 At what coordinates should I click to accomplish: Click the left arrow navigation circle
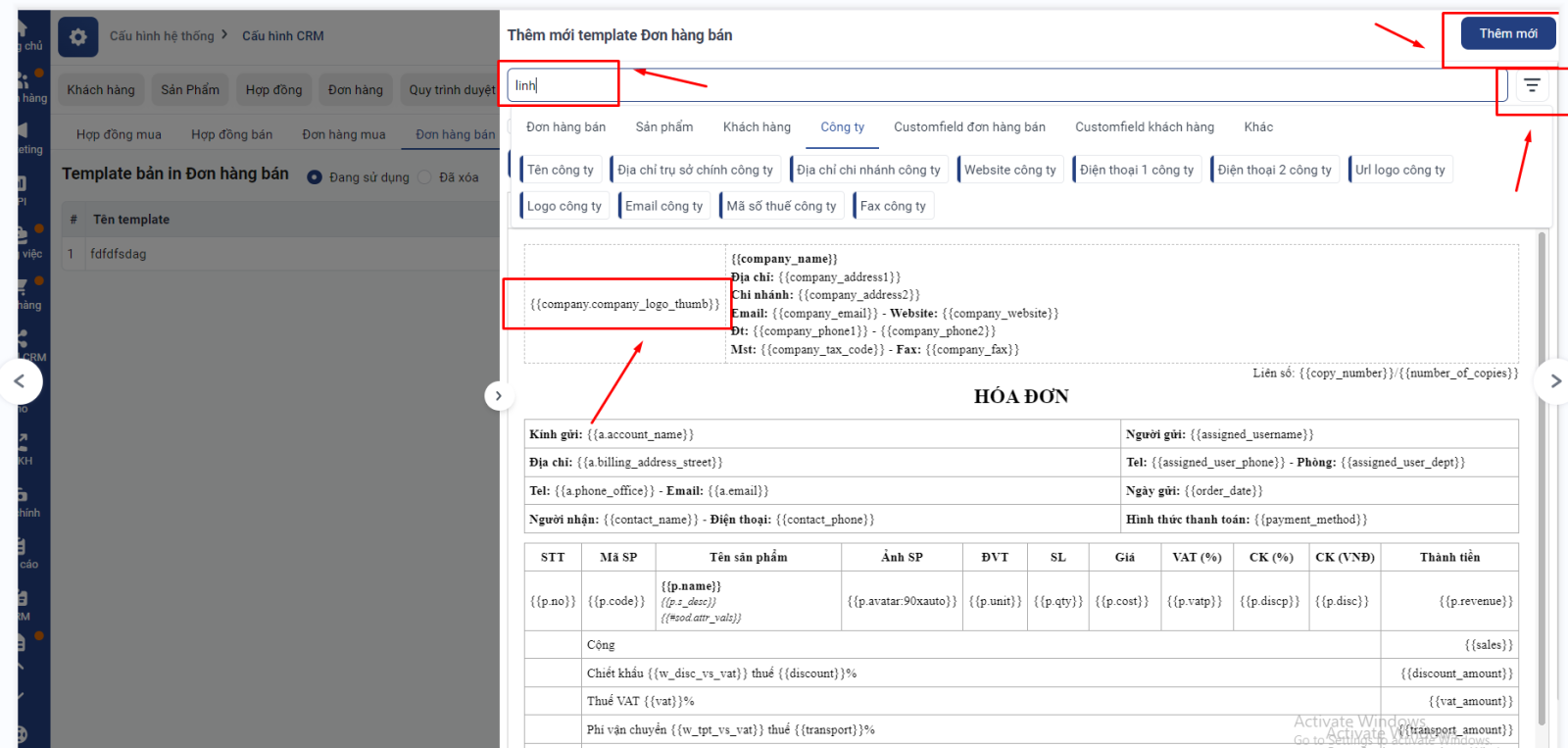pos(20,381)
